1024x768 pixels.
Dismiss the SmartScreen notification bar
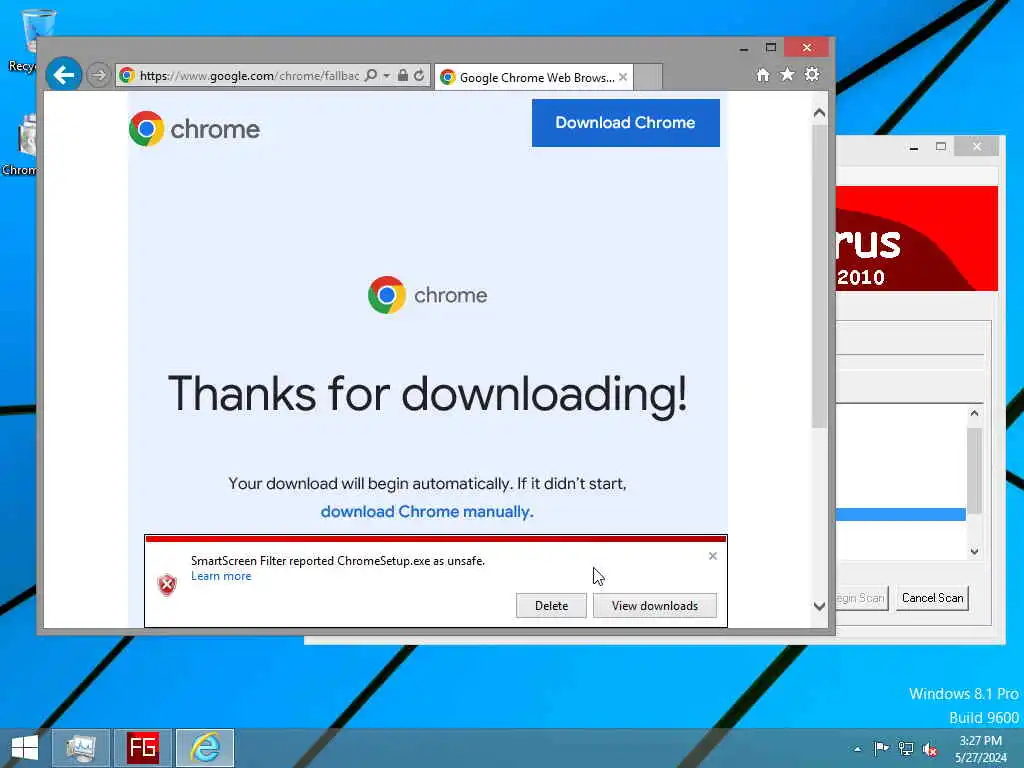pyautogui.click(x=712, y=556)
